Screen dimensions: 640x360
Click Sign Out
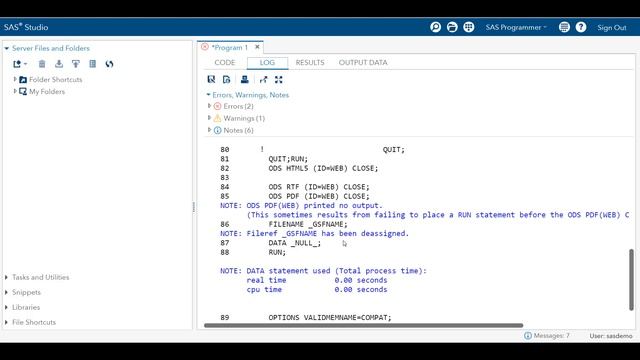[611, 28]
